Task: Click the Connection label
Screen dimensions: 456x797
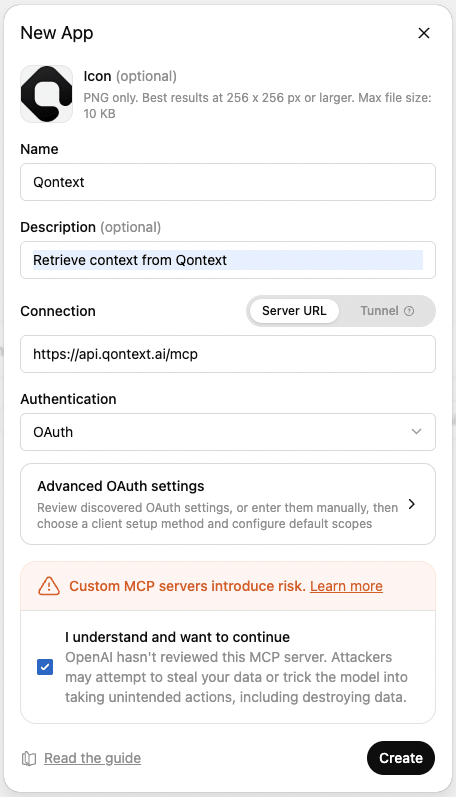Action: pos(58,311)
